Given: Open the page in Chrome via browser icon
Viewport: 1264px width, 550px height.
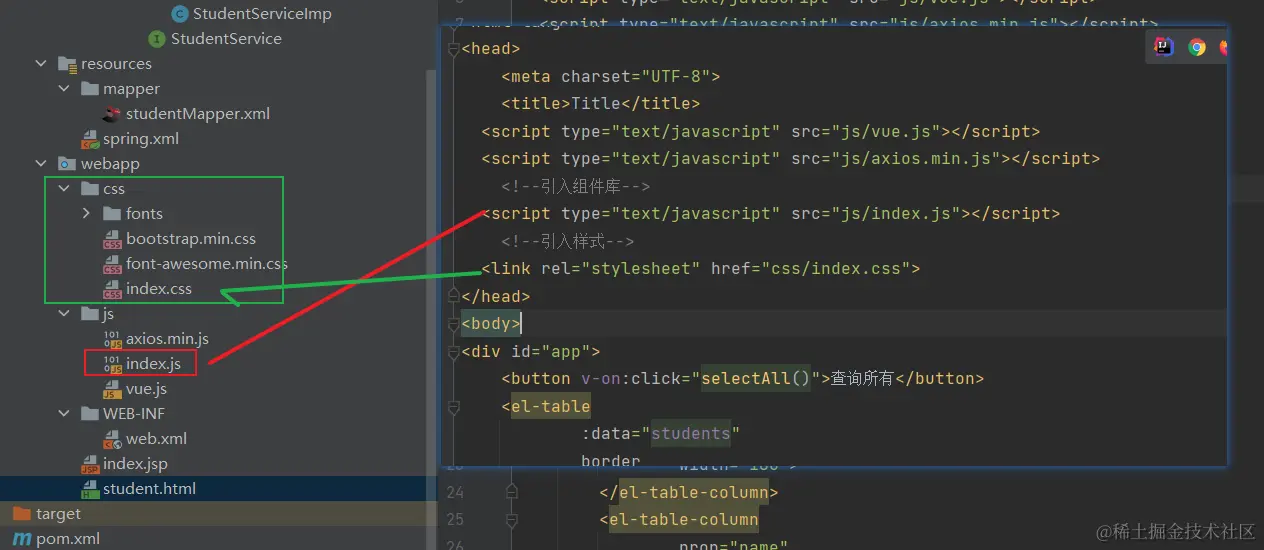Looking at the screenshot, I should coord(1197,46).
